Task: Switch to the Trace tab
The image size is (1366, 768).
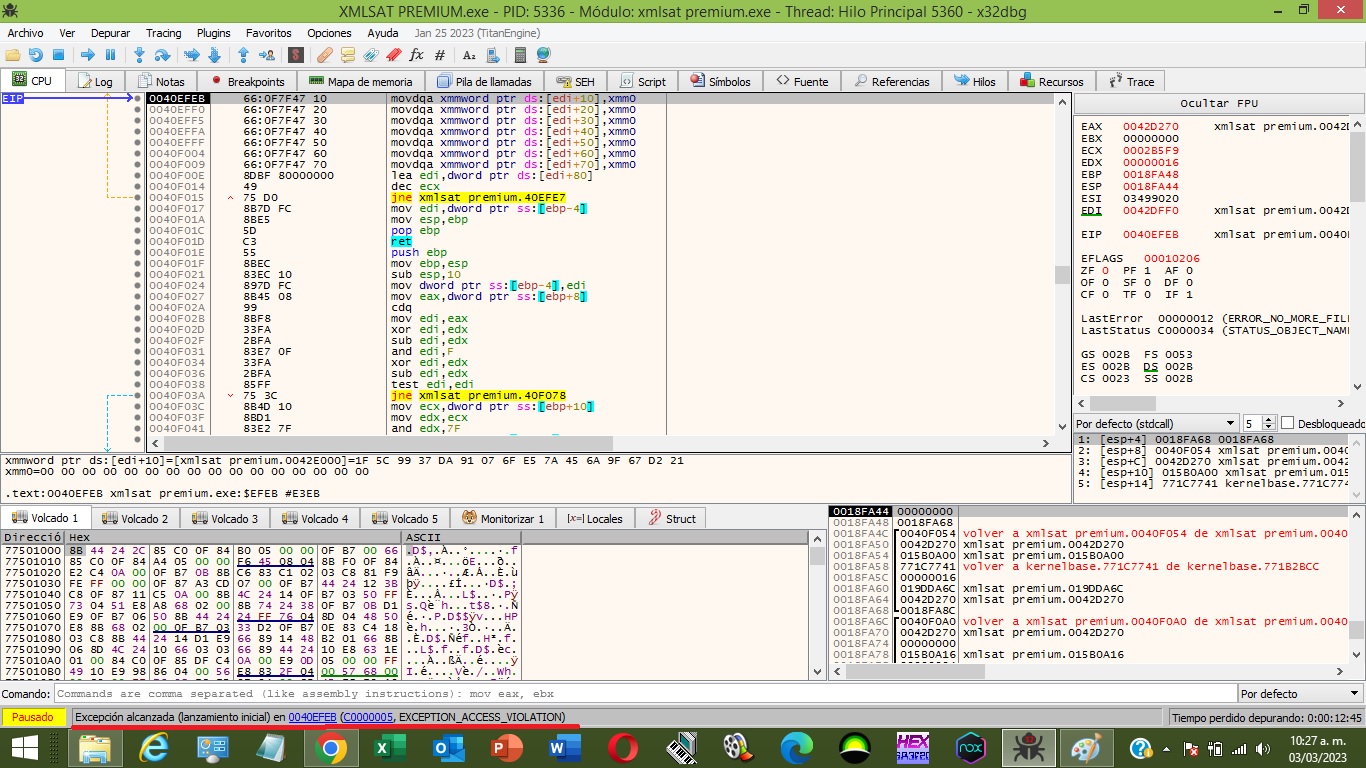Action: (1130, 81)
